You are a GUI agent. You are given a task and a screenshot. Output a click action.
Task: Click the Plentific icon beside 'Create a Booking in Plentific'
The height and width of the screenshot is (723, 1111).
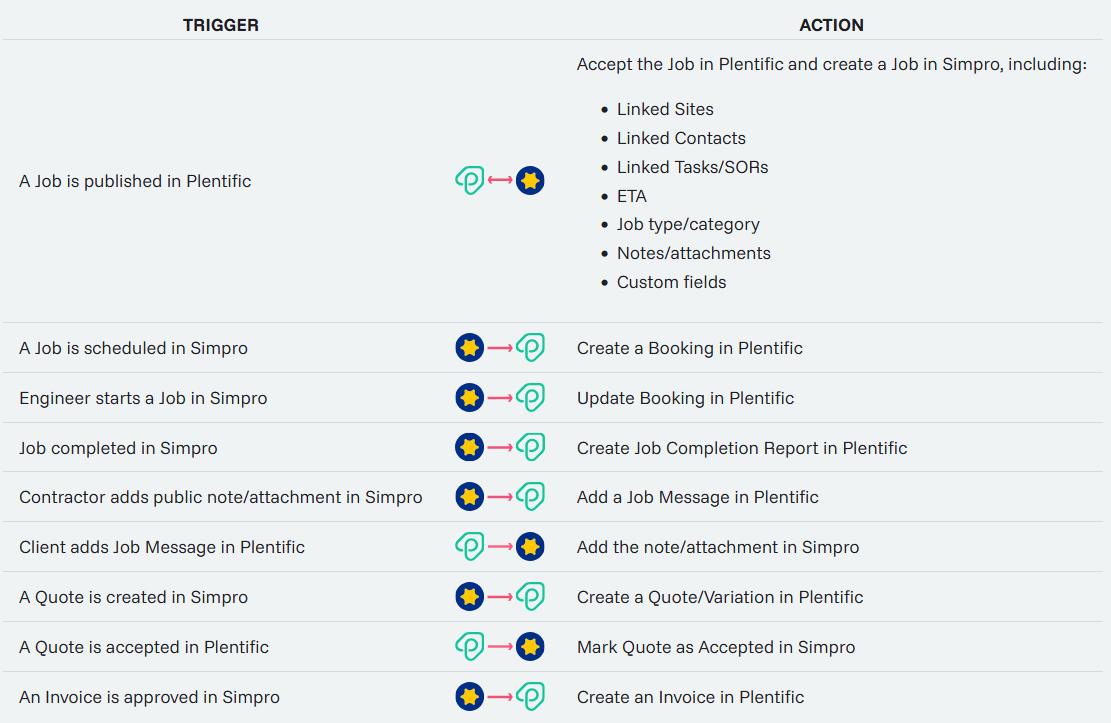click(530, 348)
